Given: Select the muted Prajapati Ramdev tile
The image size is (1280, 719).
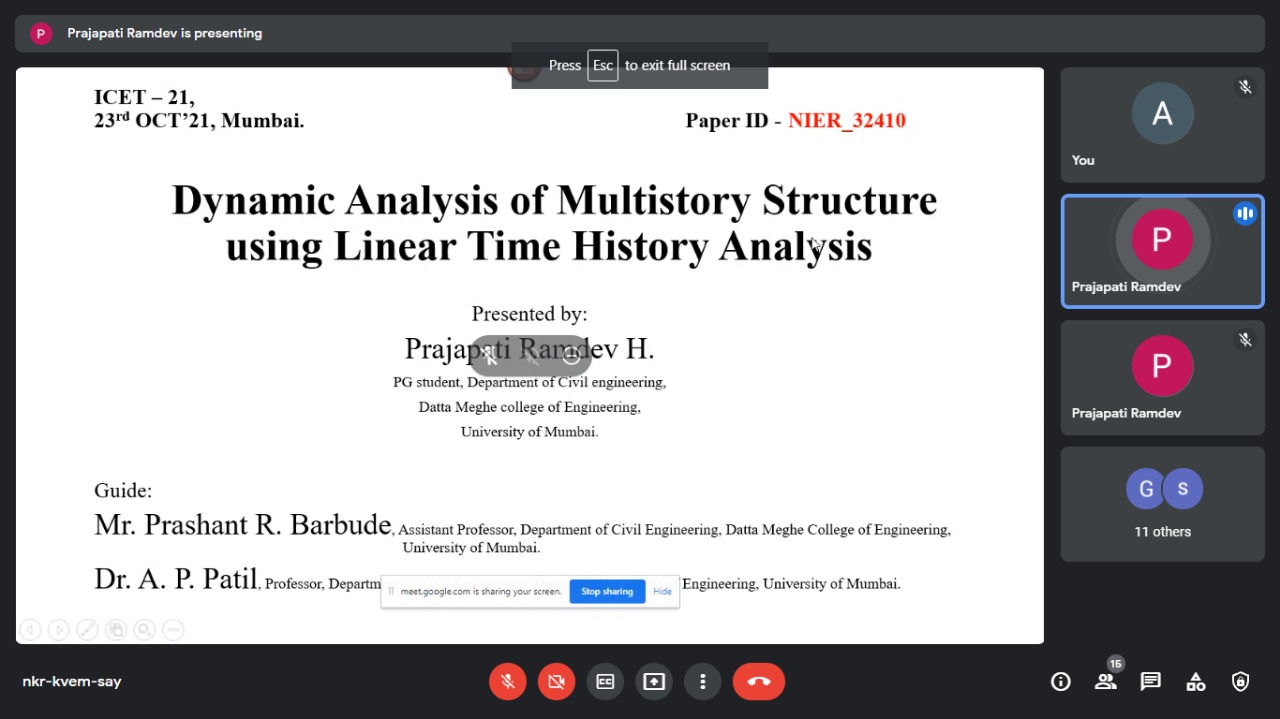Looking at the screenshot, I should point(1162,377).
